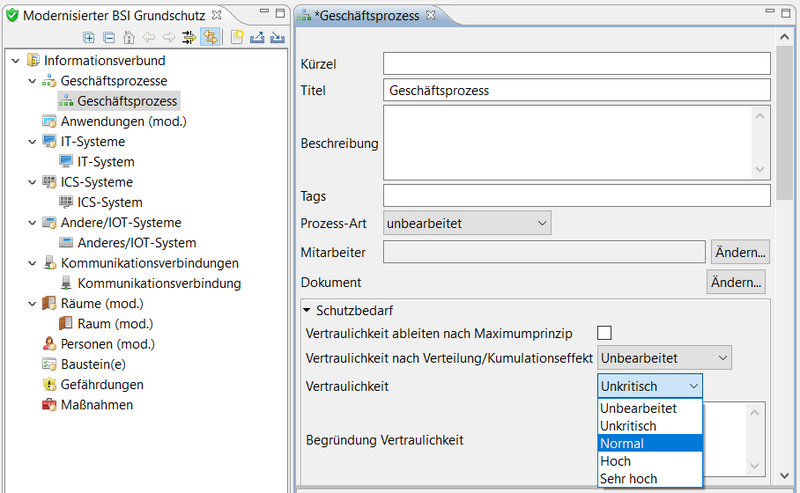Click the Back arrow in tree toolbar
Screen dimensions: 800x493
pyautogui.click(x=149, y=37)
